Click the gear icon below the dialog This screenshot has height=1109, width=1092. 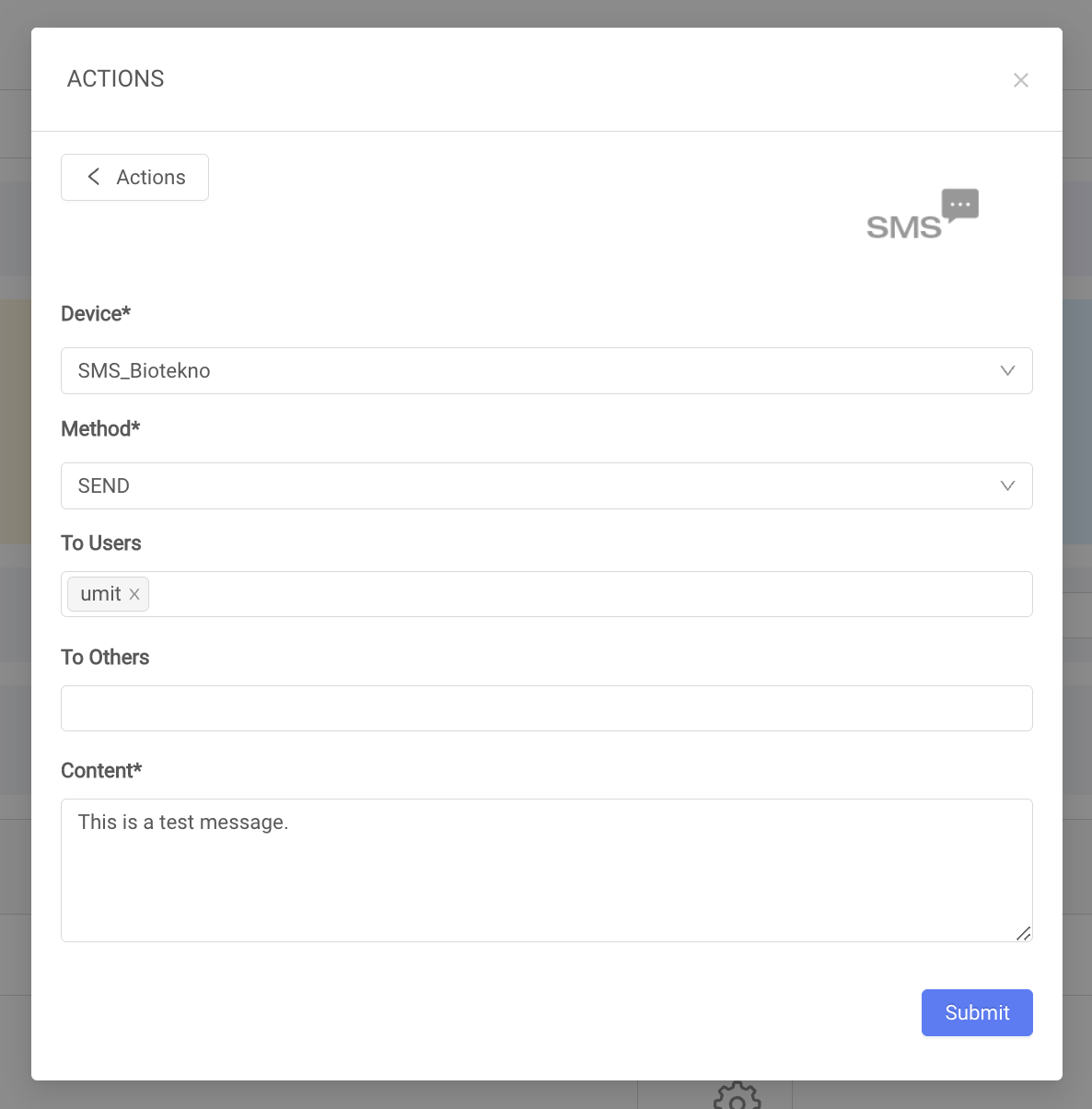click(737, 1096)
